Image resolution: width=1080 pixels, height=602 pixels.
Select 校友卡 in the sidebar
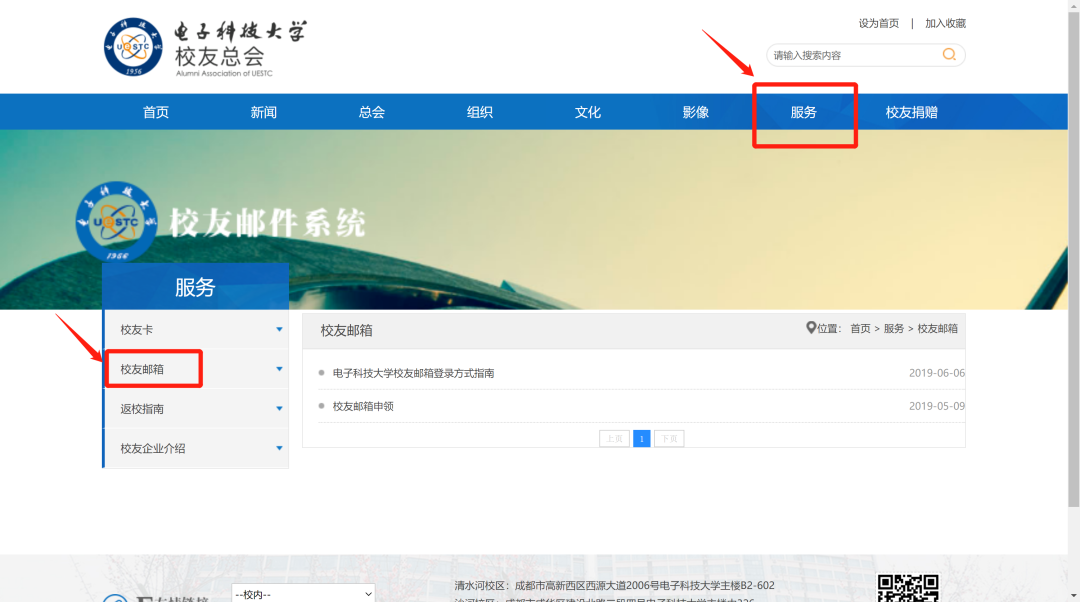tap(136, 330)
